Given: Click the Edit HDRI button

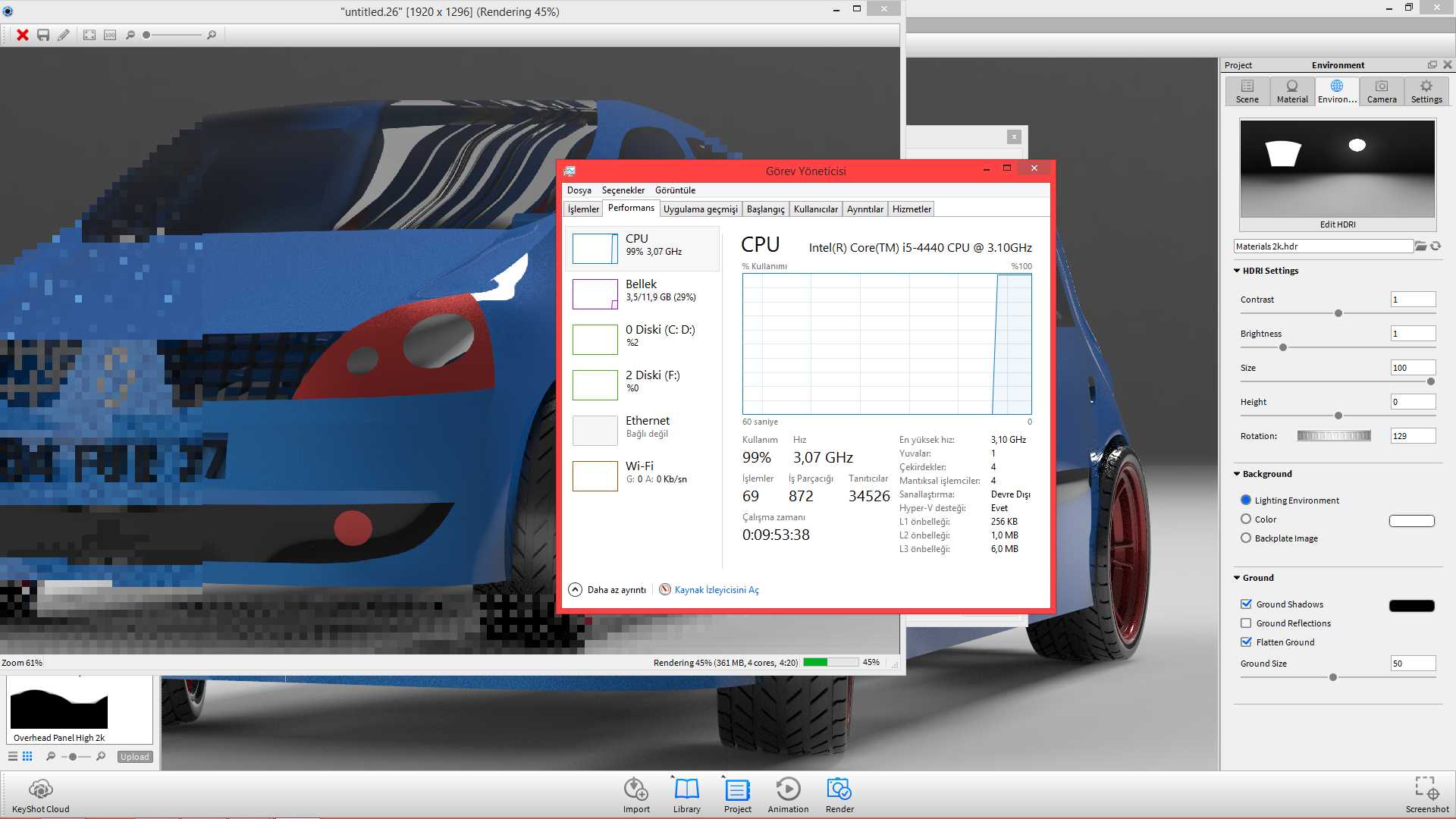Looking at the screenshot, I should click(x=1338, y=224).
